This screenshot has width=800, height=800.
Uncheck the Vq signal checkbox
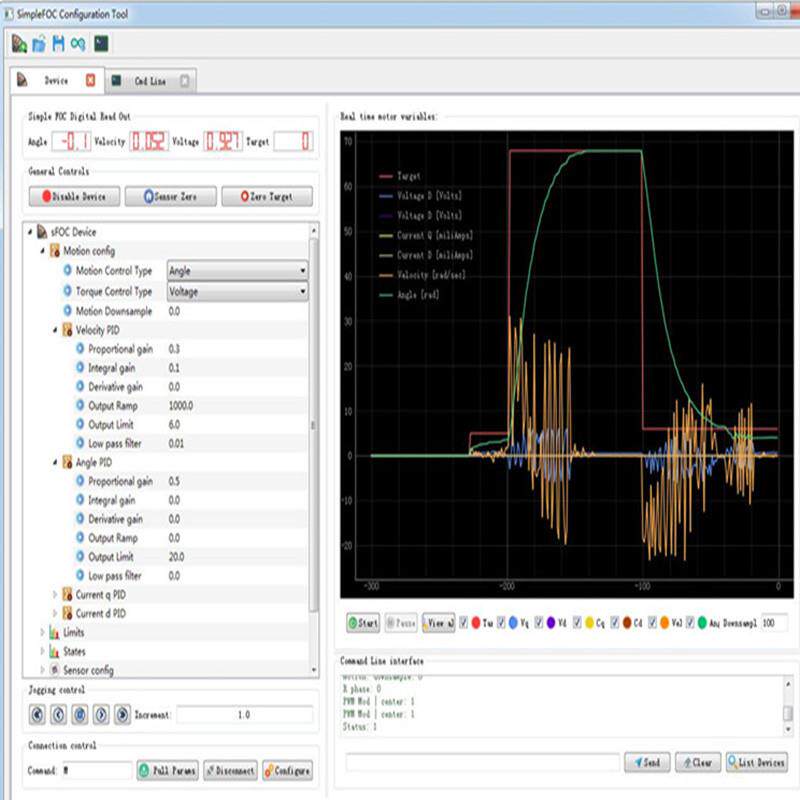pos(502,623)
